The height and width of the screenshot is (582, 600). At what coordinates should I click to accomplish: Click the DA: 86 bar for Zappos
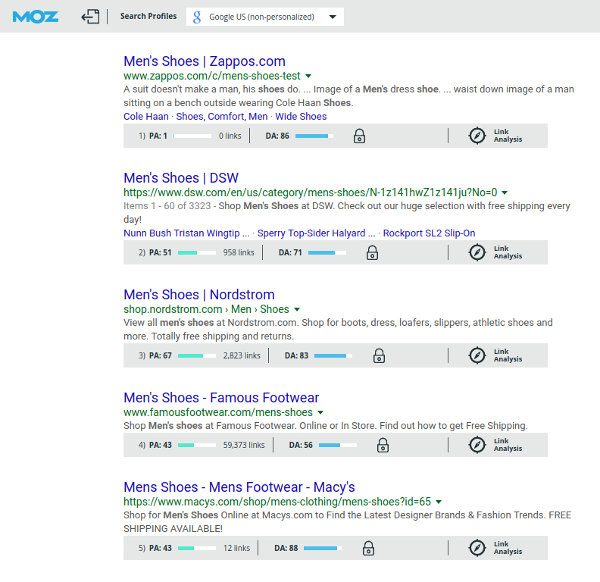[x=314, y=136]
